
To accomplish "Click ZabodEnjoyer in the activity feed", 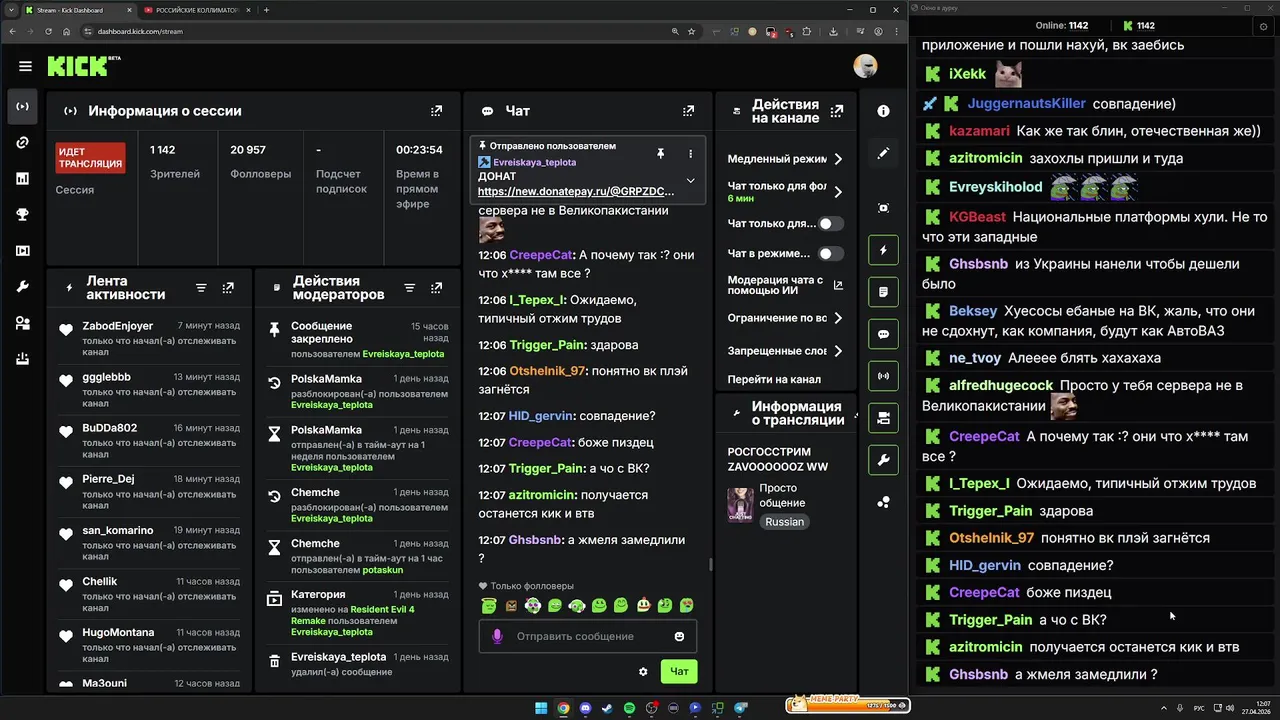I will click(118, 326).
